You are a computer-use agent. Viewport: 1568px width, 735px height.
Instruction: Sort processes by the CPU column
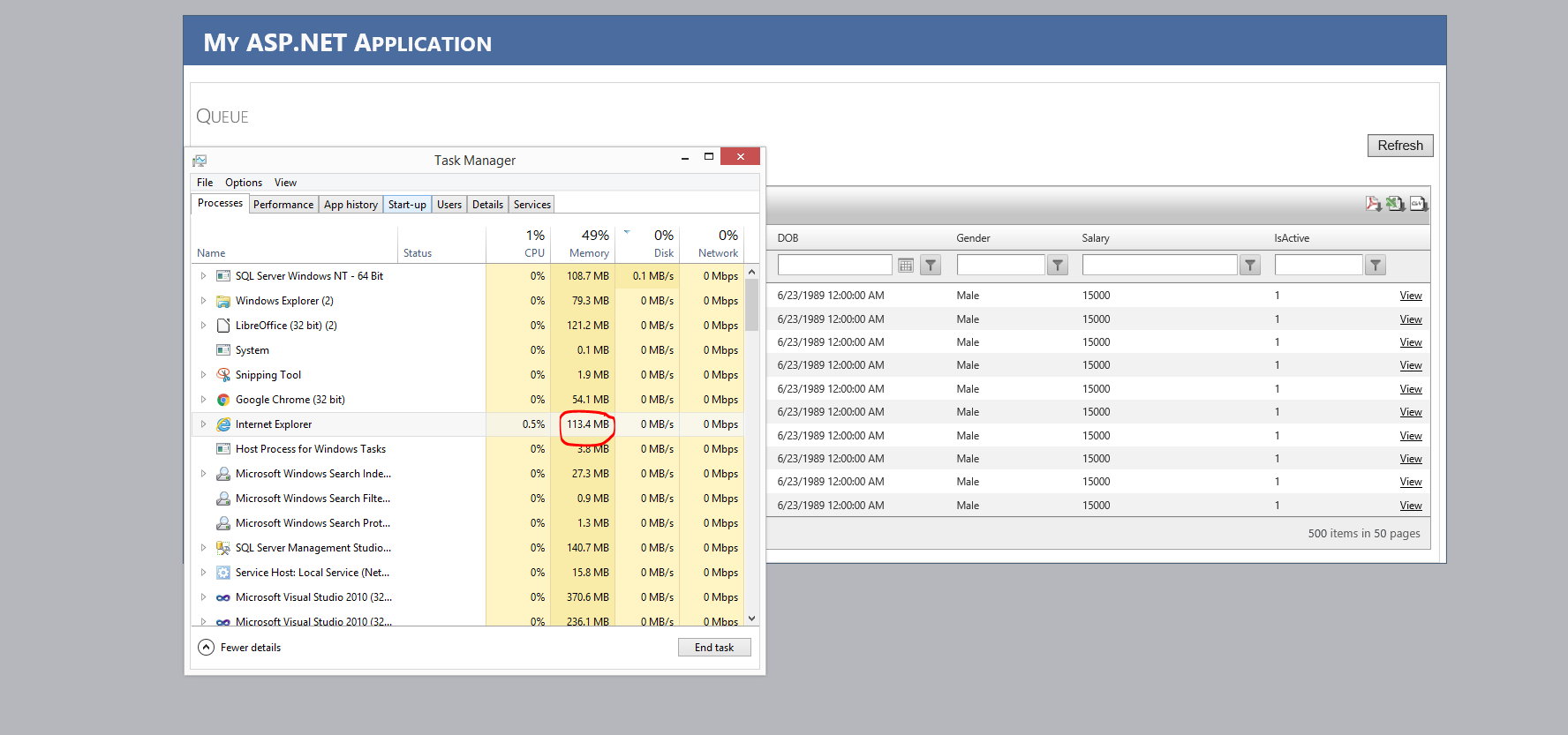[518, 244]
